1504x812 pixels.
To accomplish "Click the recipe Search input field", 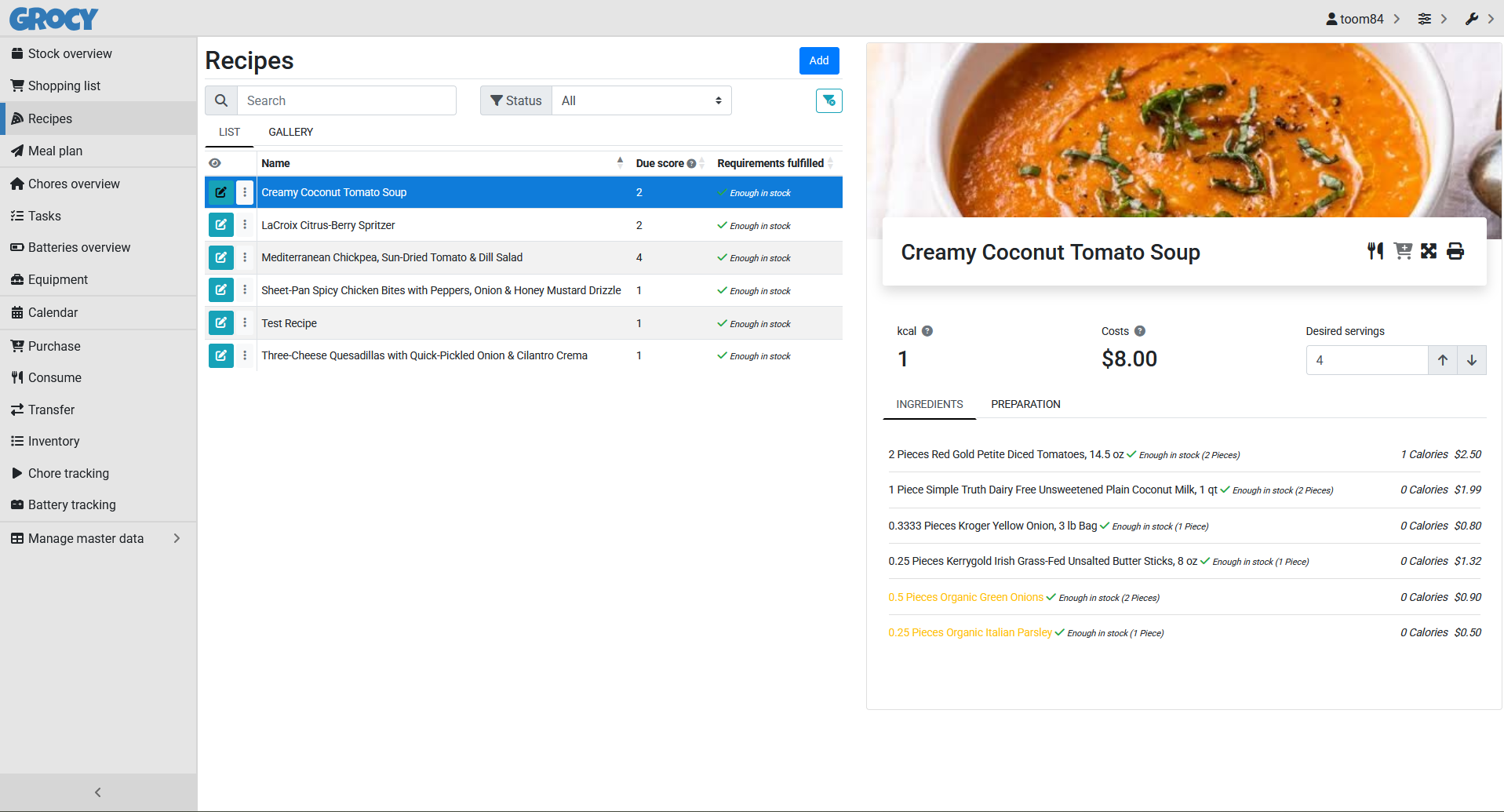I will point(347,100).
